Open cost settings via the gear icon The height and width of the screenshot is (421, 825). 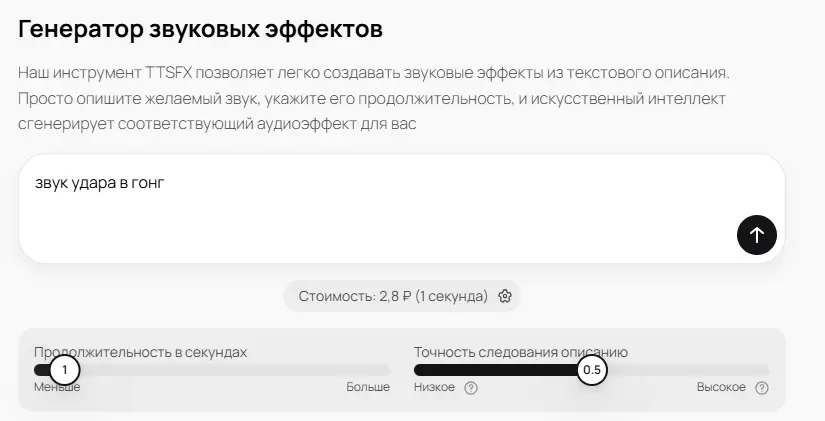tap(505, 296)
